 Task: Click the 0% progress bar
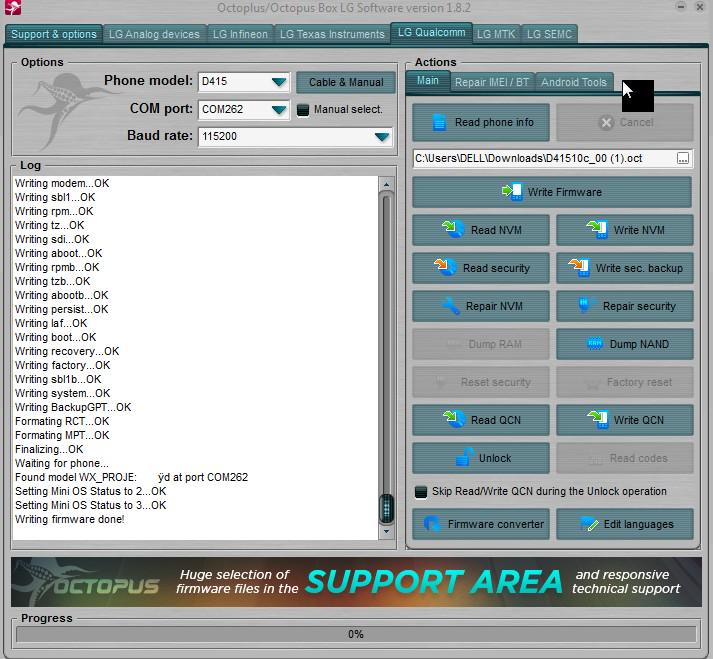[356, 634]
